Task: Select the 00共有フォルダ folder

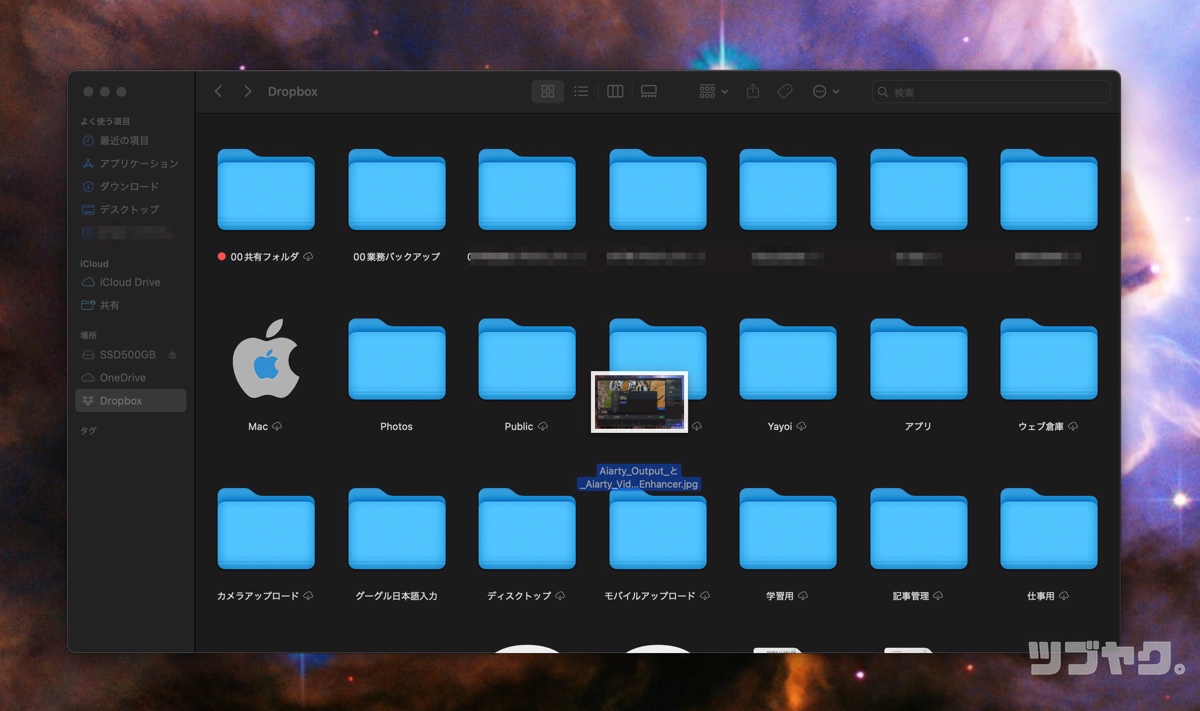Action: (266, 190)
